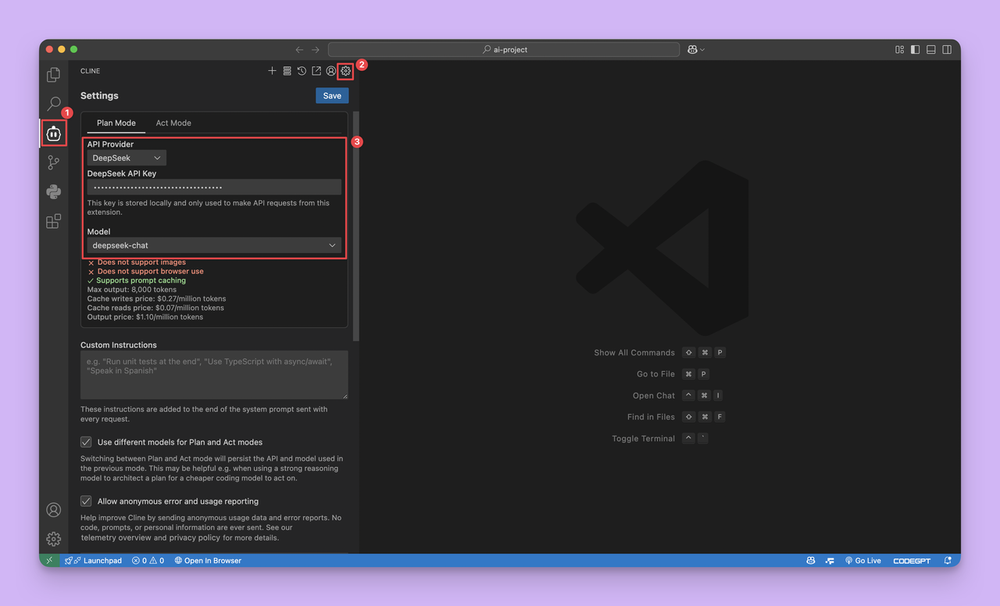Open the Copilot menu beside the search bar
The height and width of the screenshot is (606, 1000).
[x=695, y=48]
